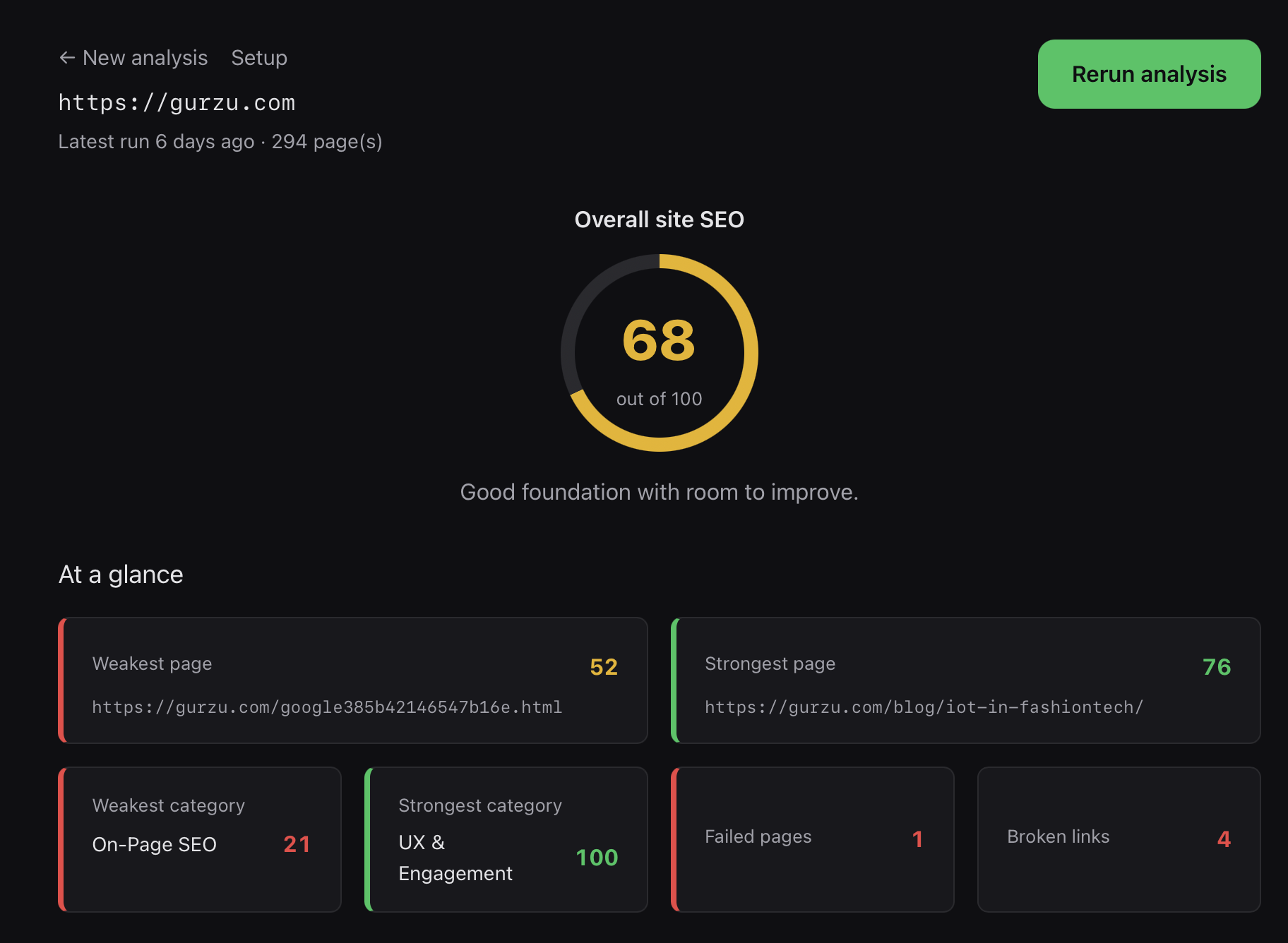1288x943 pixels.
Task: Click the https://gurzu.com site URL heading
Action: tap(177, 103)
